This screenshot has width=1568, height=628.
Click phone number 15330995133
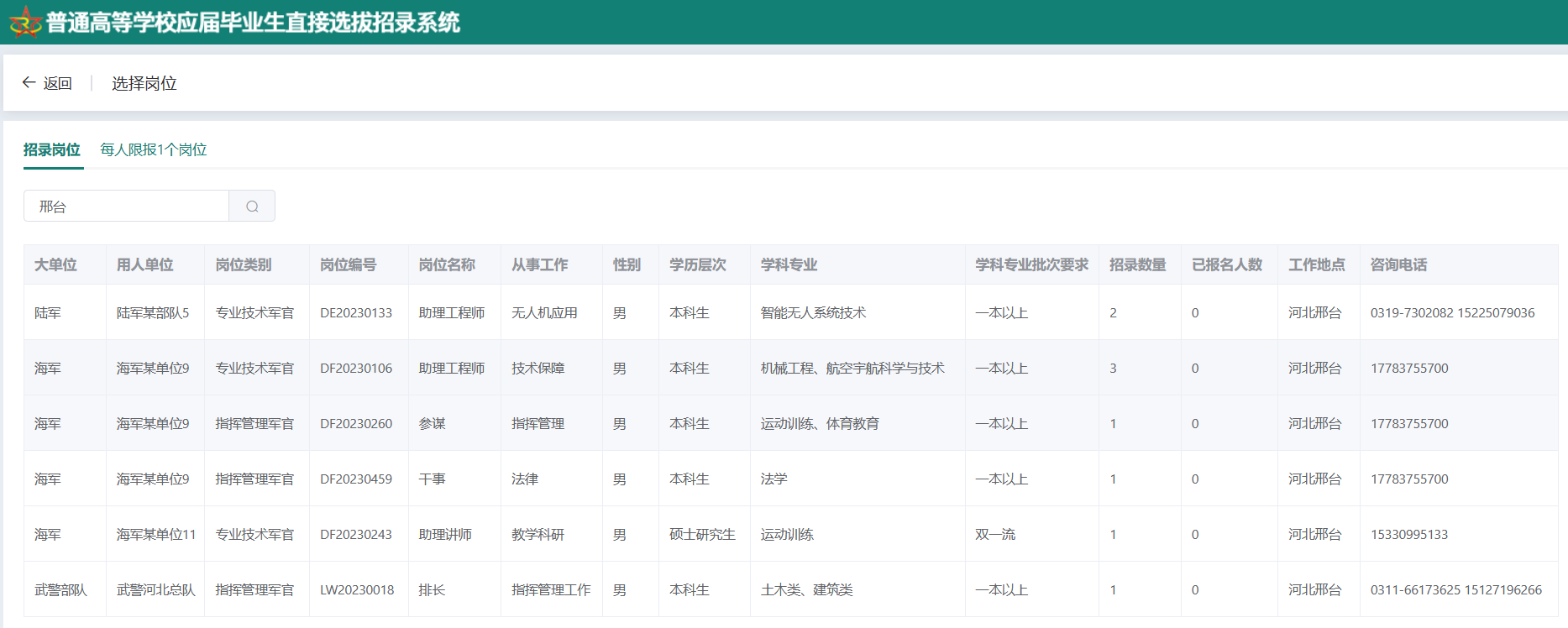[x=1409, y=535]
